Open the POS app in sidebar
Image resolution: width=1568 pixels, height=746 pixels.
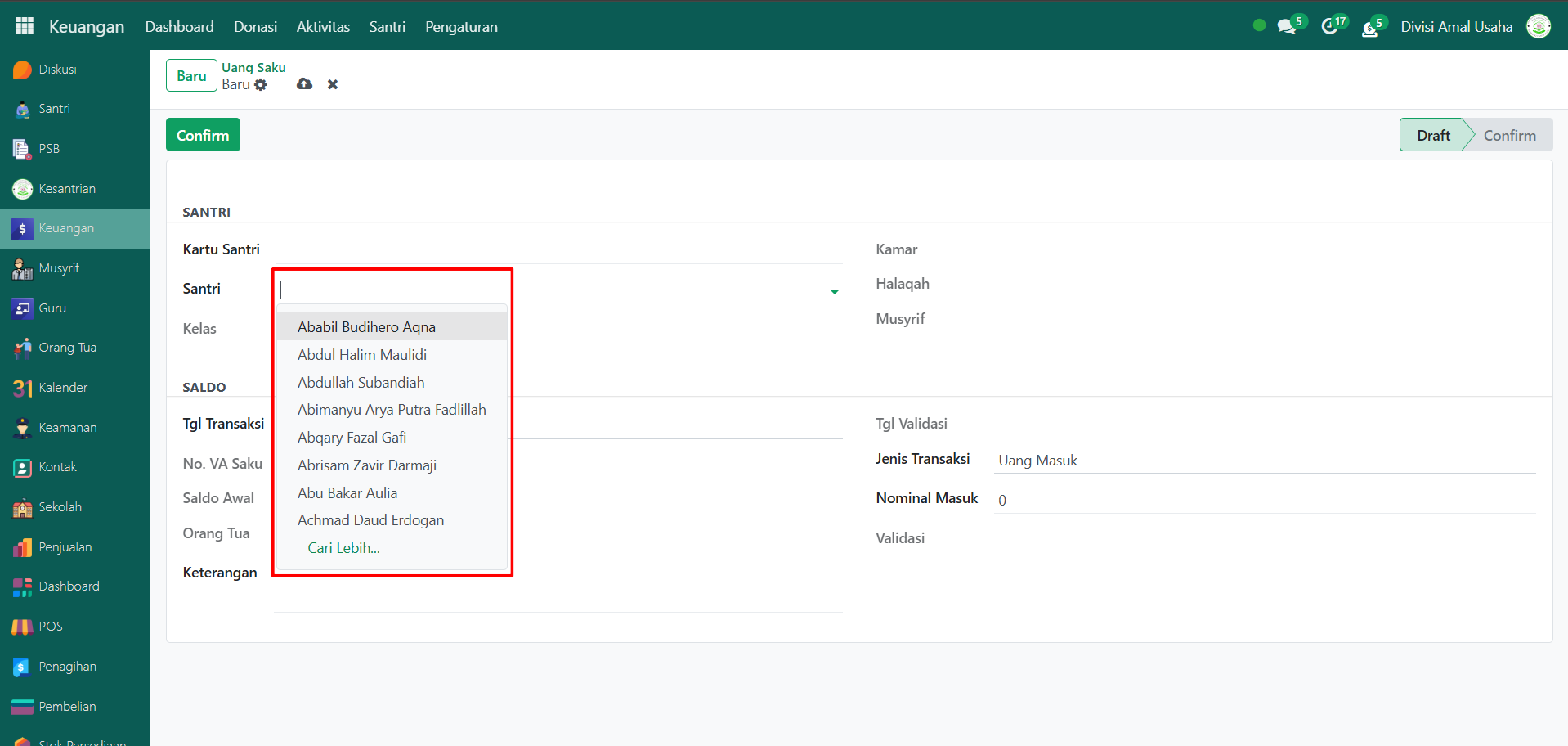click(51, 627)
